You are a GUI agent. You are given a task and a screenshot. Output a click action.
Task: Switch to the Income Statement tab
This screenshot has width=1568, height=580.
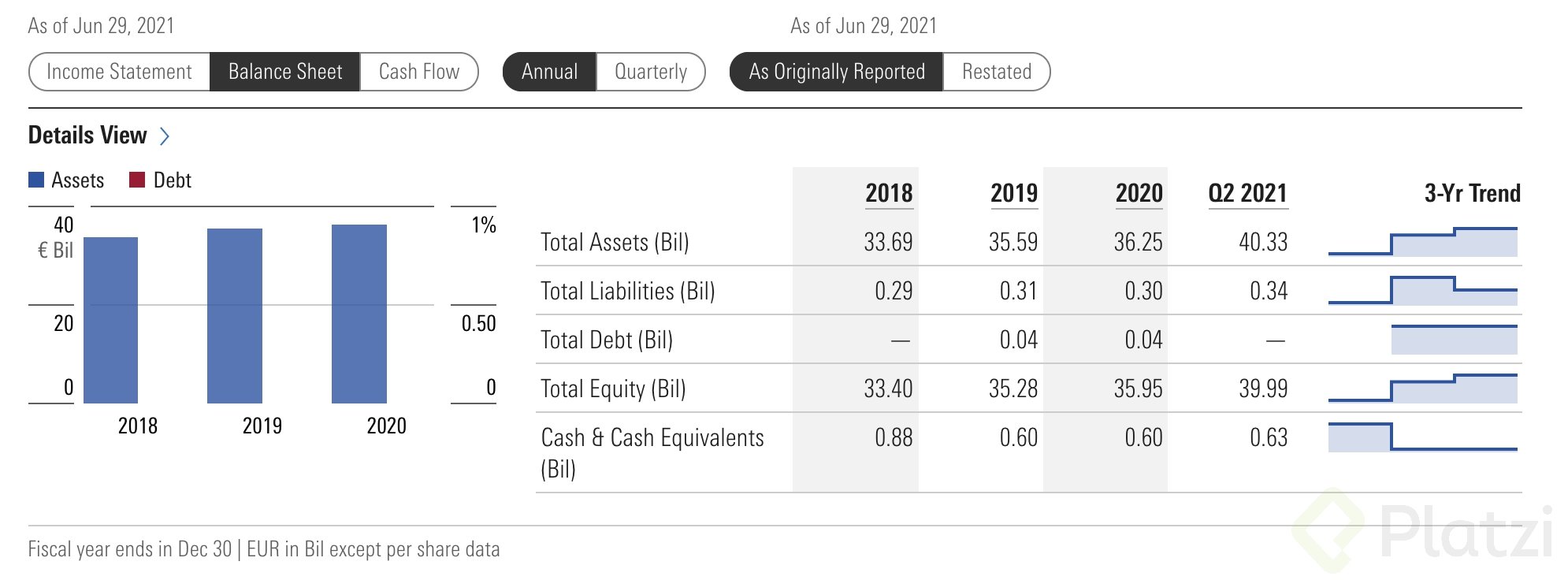pyautogui.click(x=119, y=72)
